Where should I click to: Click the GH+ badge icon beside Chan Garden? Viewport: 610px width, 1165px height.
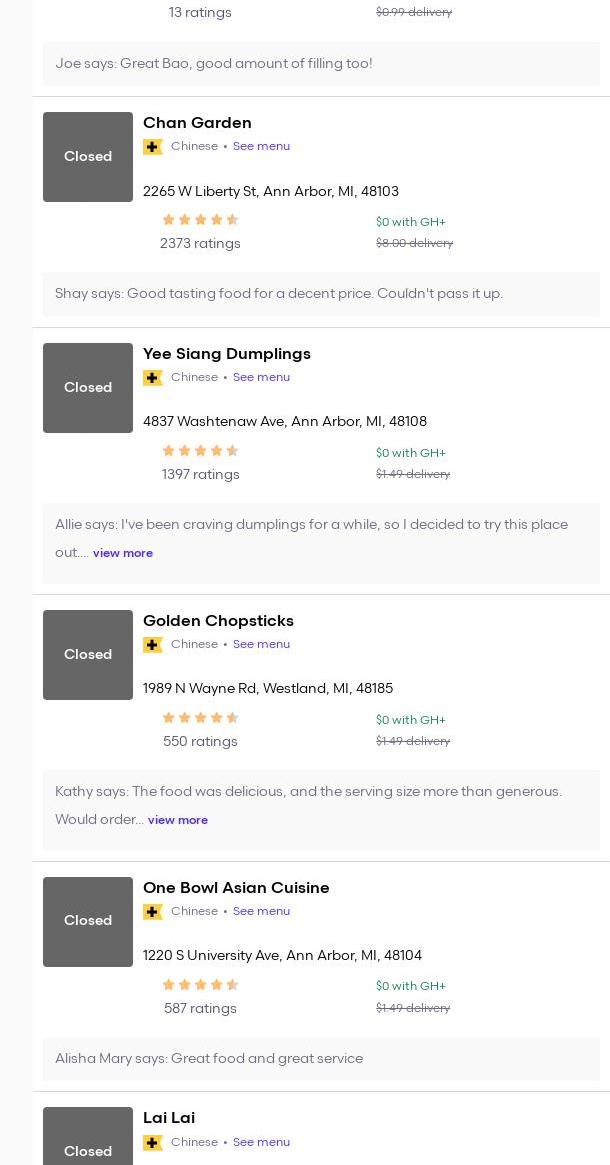pos(153,147)
